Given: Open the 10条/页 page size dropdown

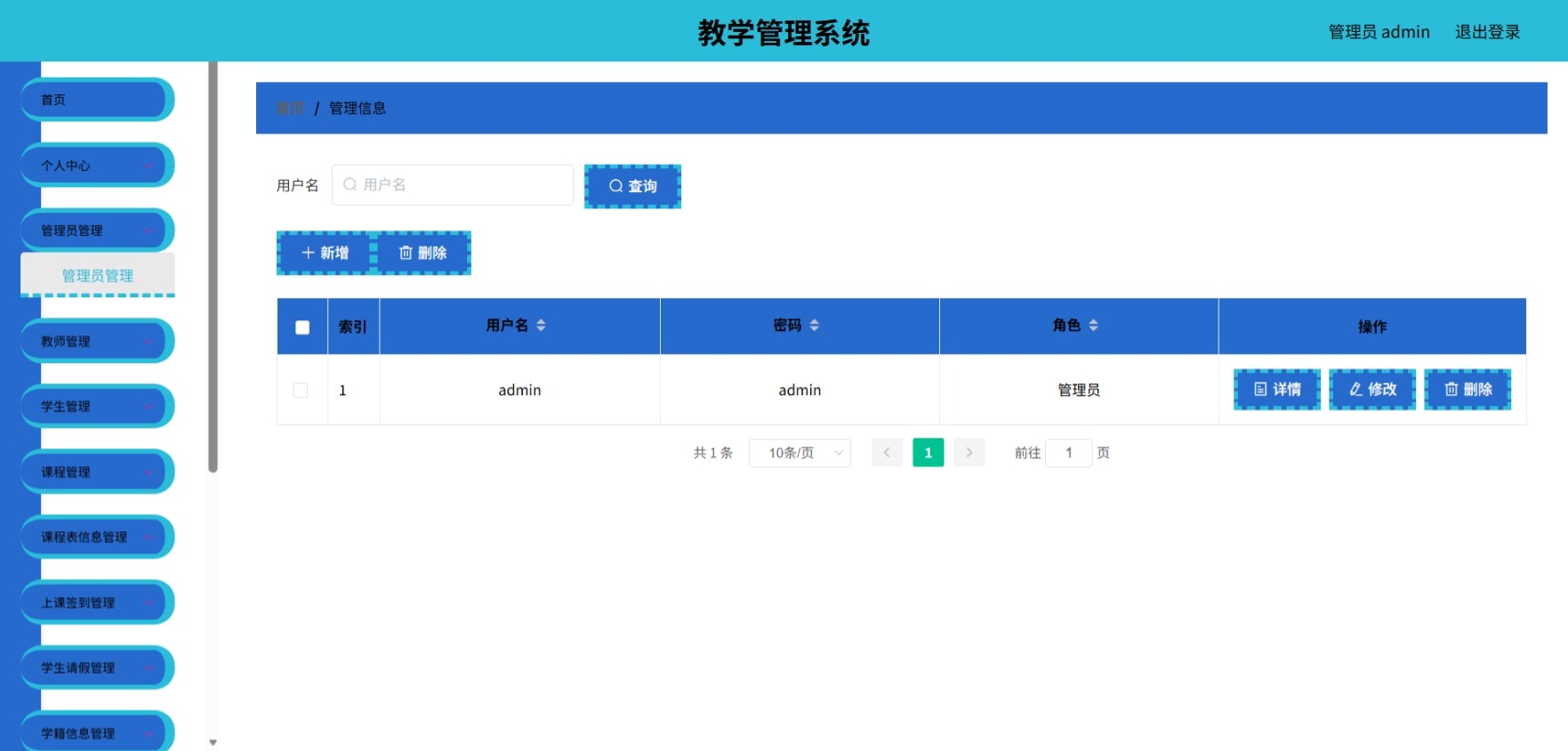Looking at the screenshot, I should 800,453.
